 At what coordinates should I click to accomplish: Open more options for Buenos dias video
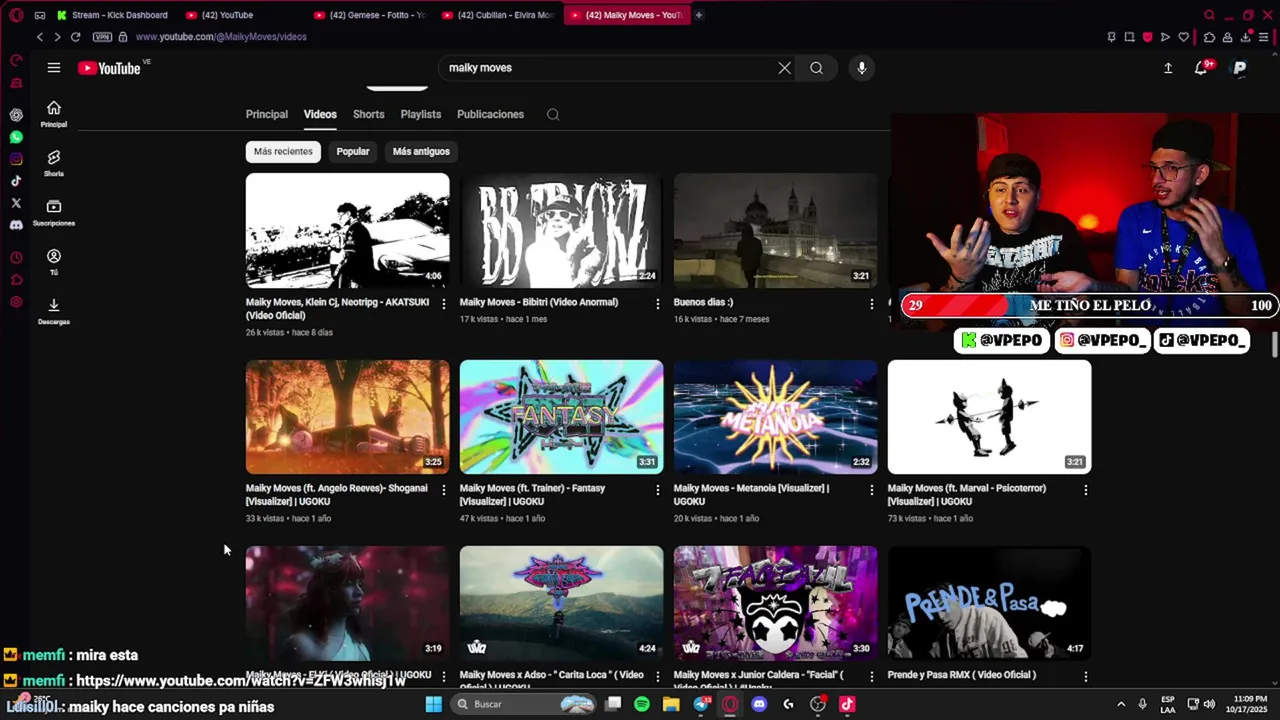pos(872,304)
